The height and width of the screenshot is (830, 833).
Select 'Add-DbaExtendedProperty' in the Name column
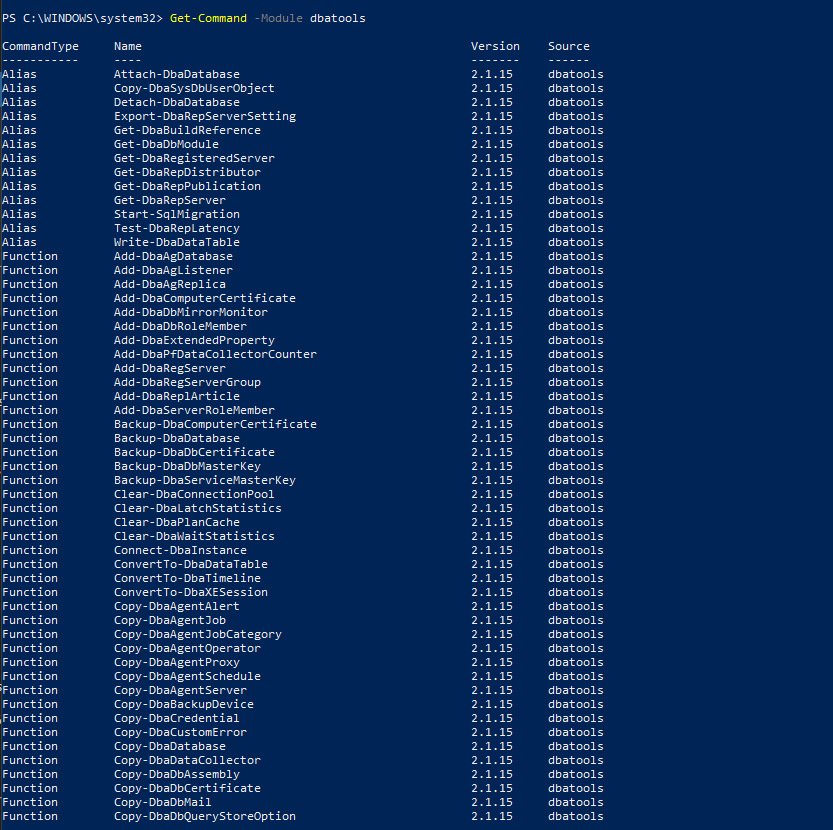tap(194, 340)
